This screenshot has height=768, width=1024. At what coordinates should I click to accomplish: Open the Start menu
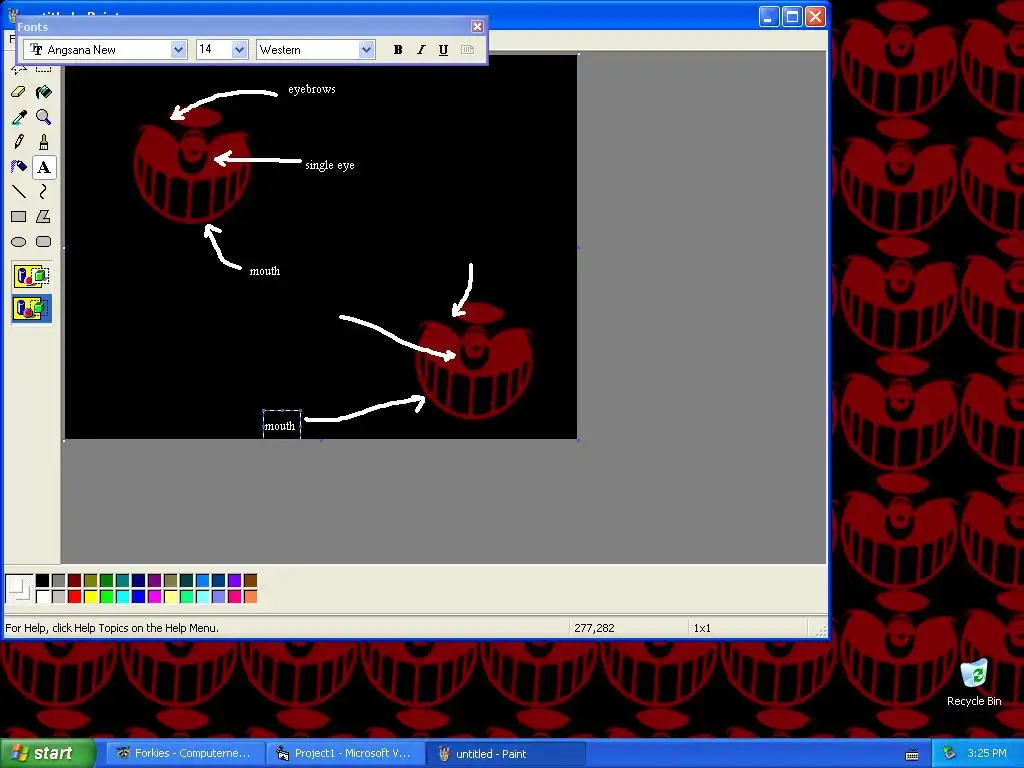47,753
